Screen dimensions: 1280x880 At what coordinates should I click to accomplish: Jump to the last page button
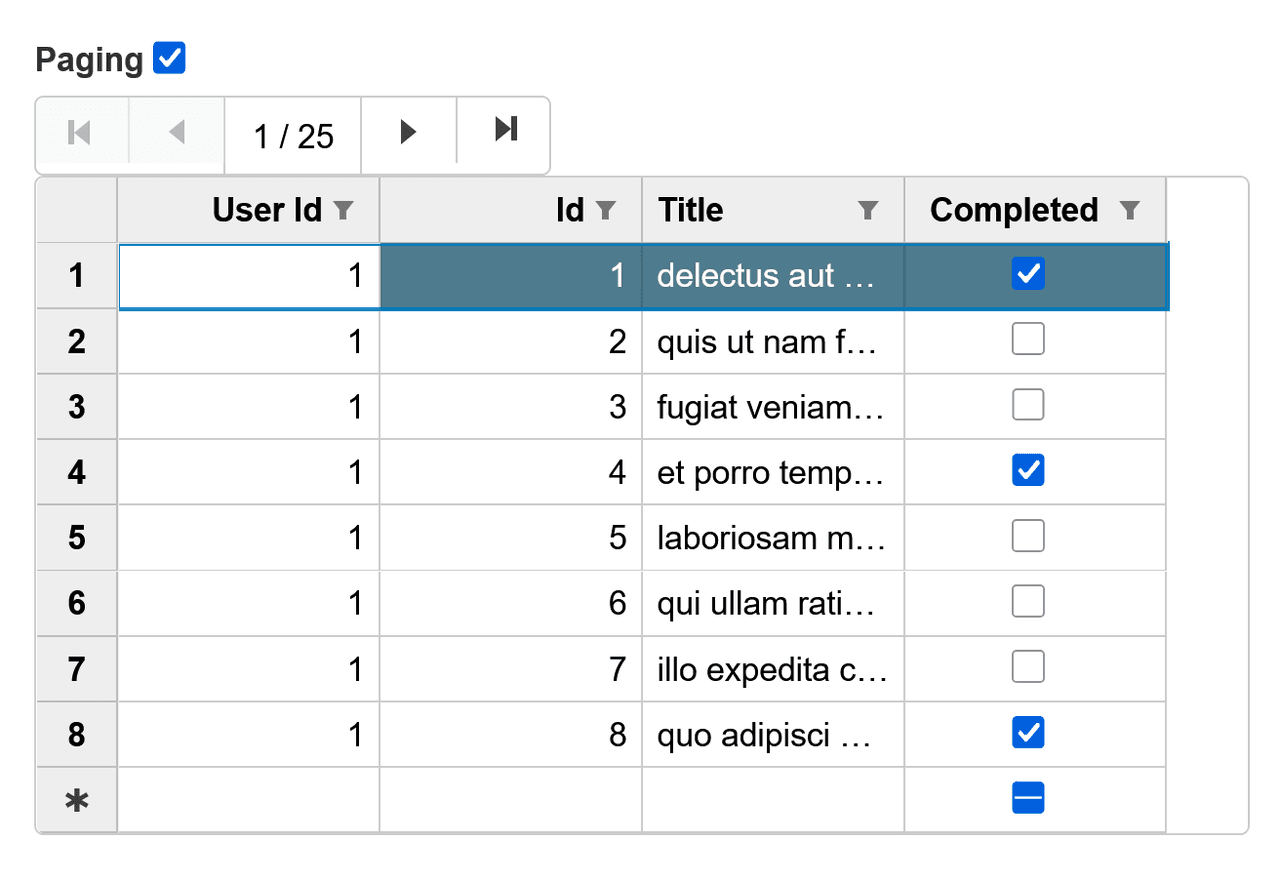[x=506, y=129]
